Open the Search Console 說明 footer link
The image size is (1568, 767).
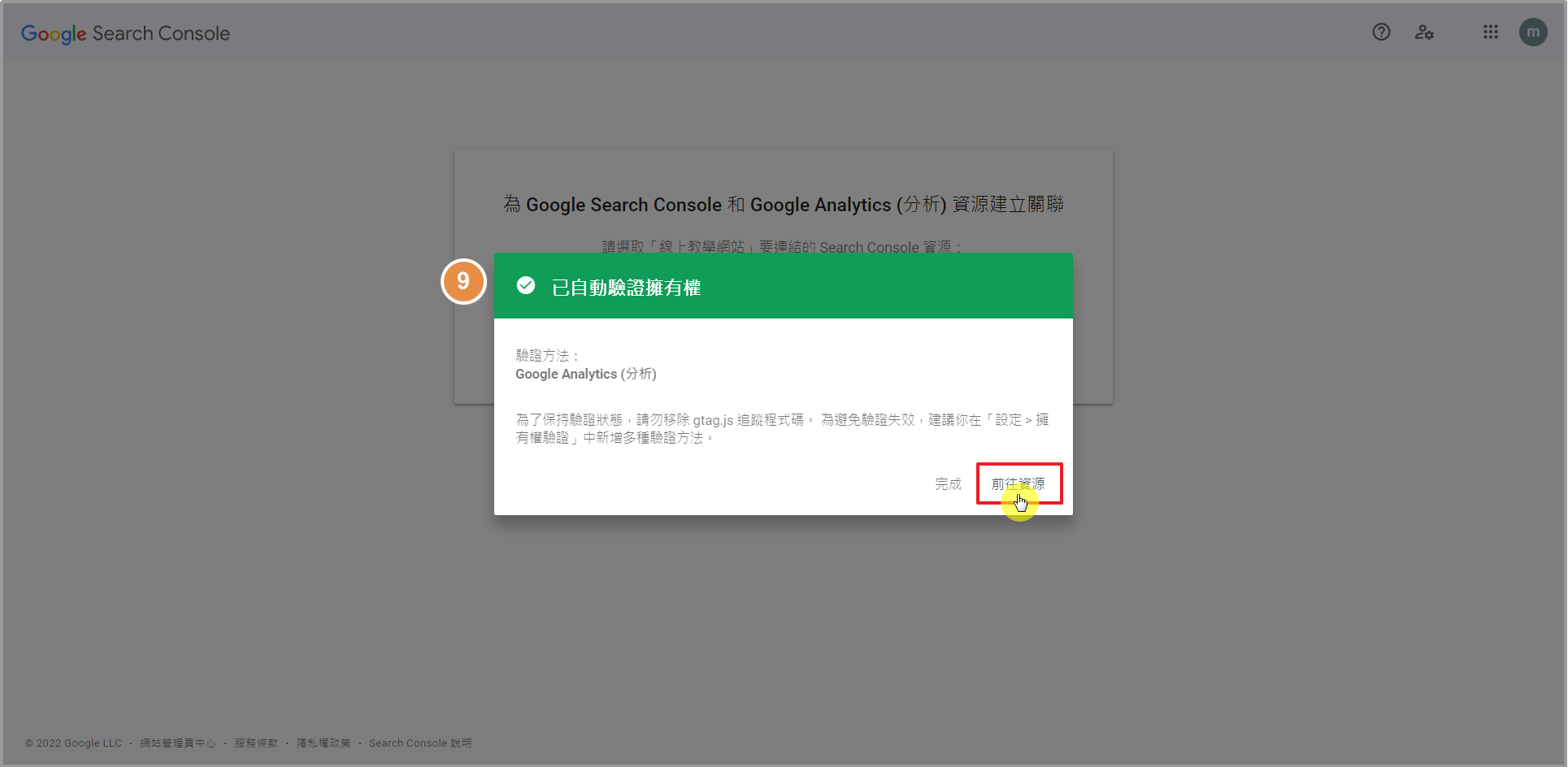pyautogui.click(x=419, y=743)
